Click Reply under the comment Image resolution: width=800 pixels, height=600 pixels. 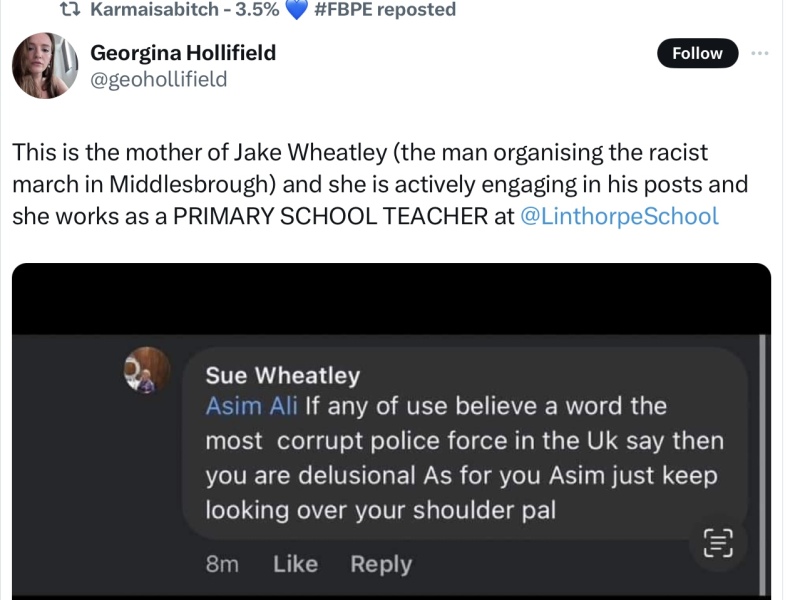coord(381,564)
